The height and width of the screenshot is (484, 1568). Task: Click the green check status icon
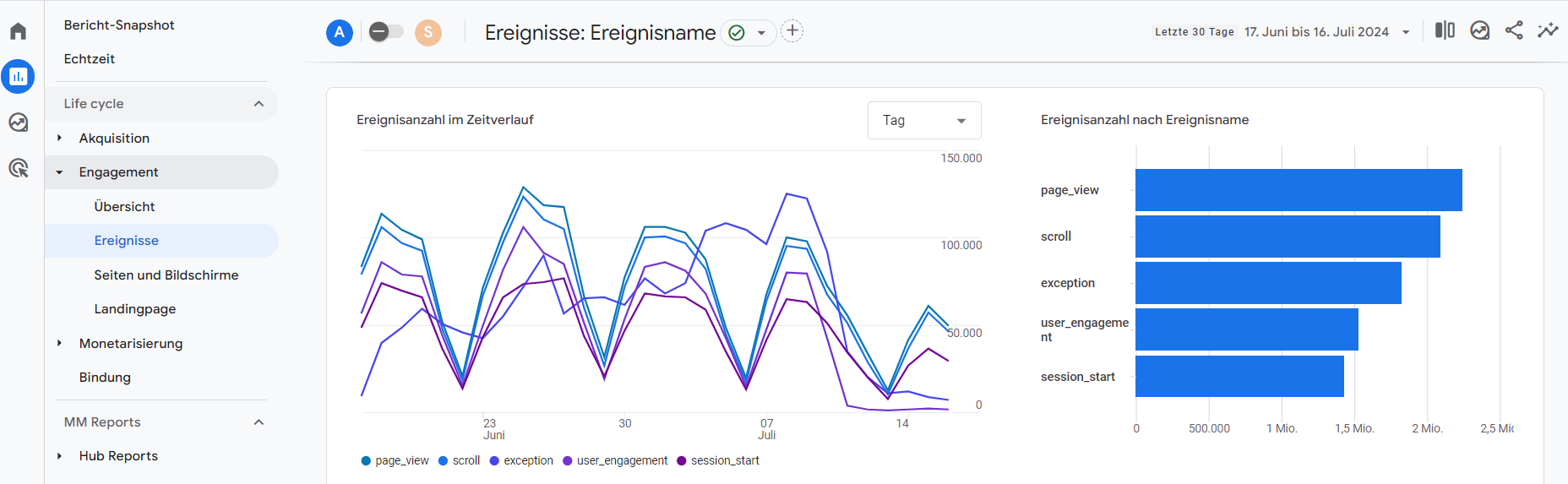point(737,33)
